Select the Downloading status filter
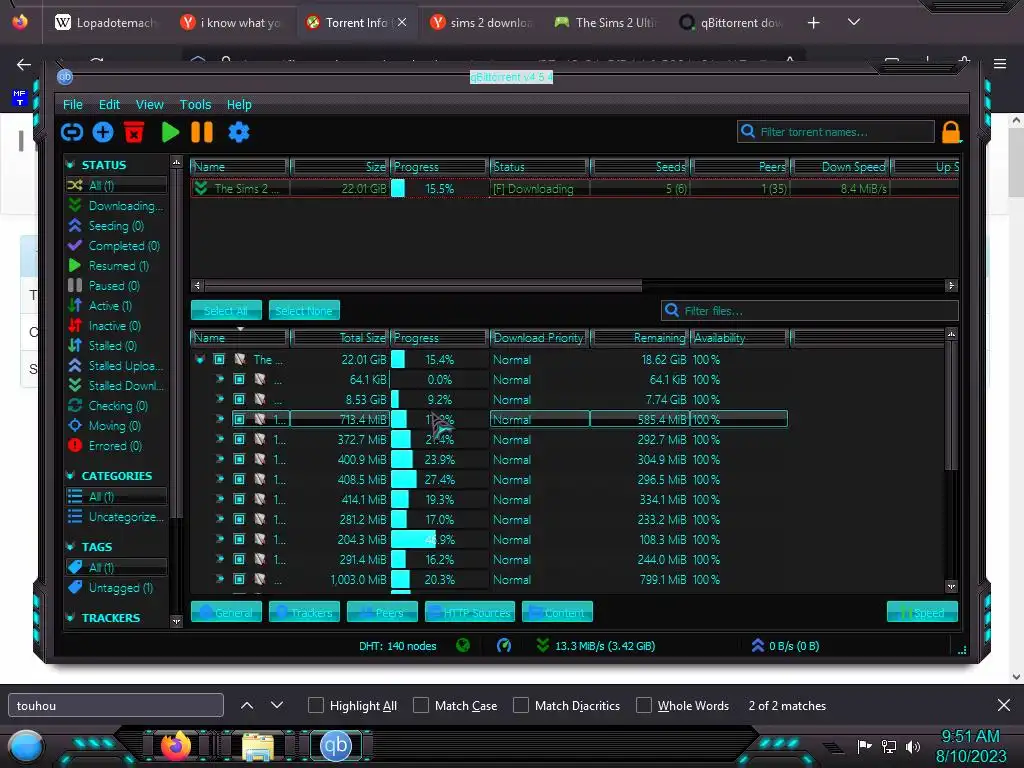Image resolution: width=1024 pixels, height=768 pixels. click(116, 206)
